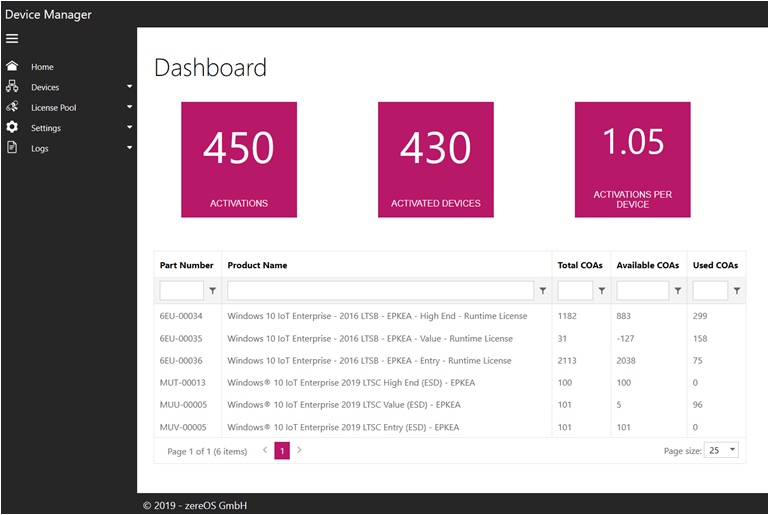Focus the Available COAs filter field
Screen dimensions: 769x515
[x=642, y=291]
